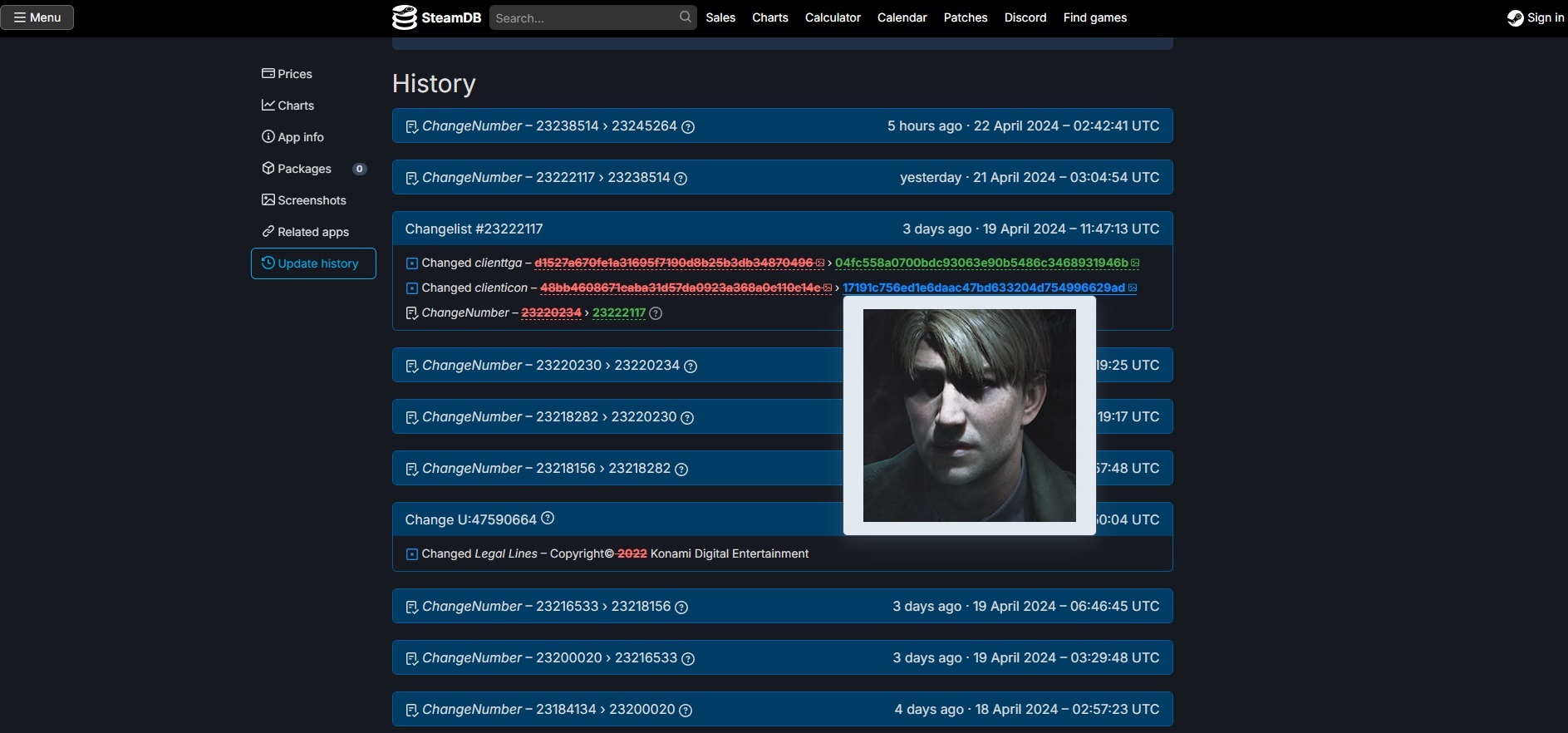
Task: Click the search magnifier icon
Action: coord(685,17)
